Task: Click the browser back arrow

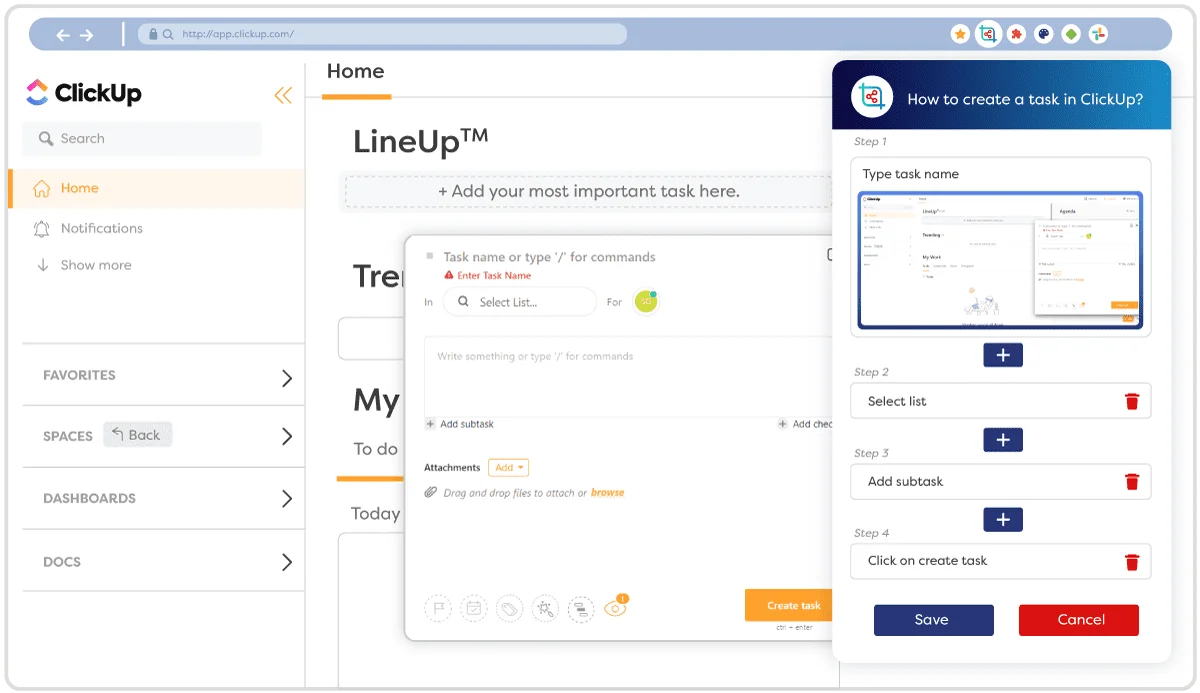Action: click(x=63, y=35)
